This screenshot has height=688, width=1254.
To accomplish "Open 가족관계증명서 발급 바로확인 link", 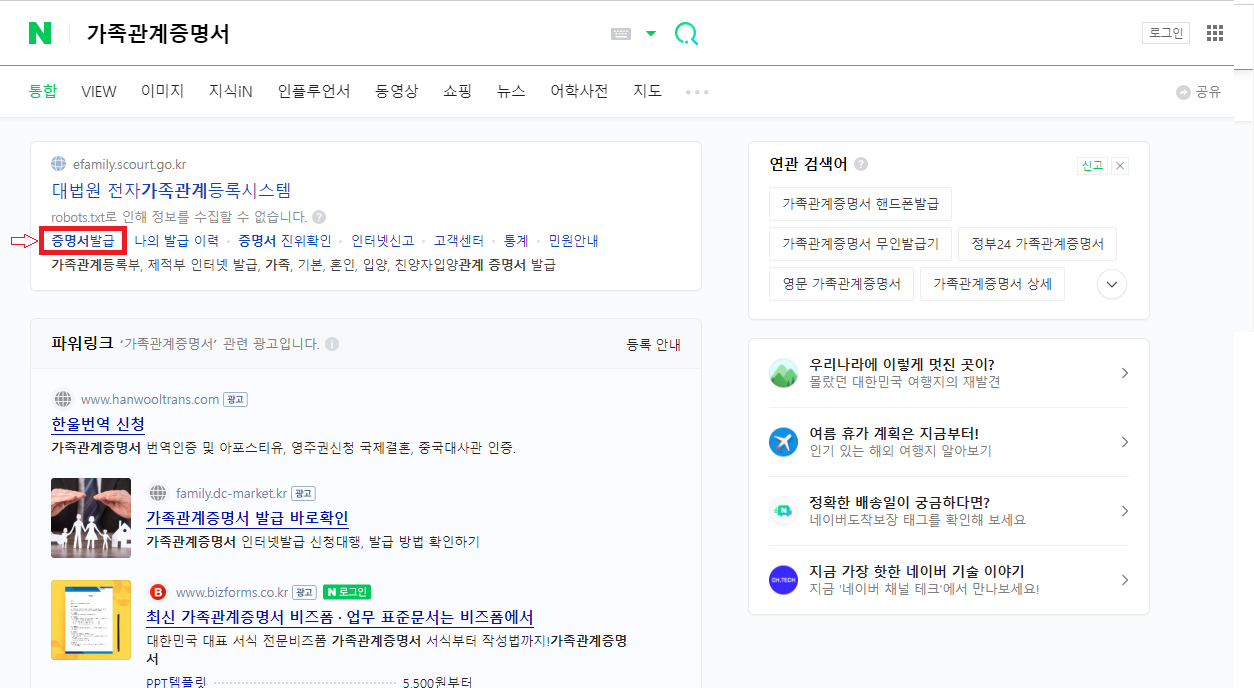I will 247,518.
